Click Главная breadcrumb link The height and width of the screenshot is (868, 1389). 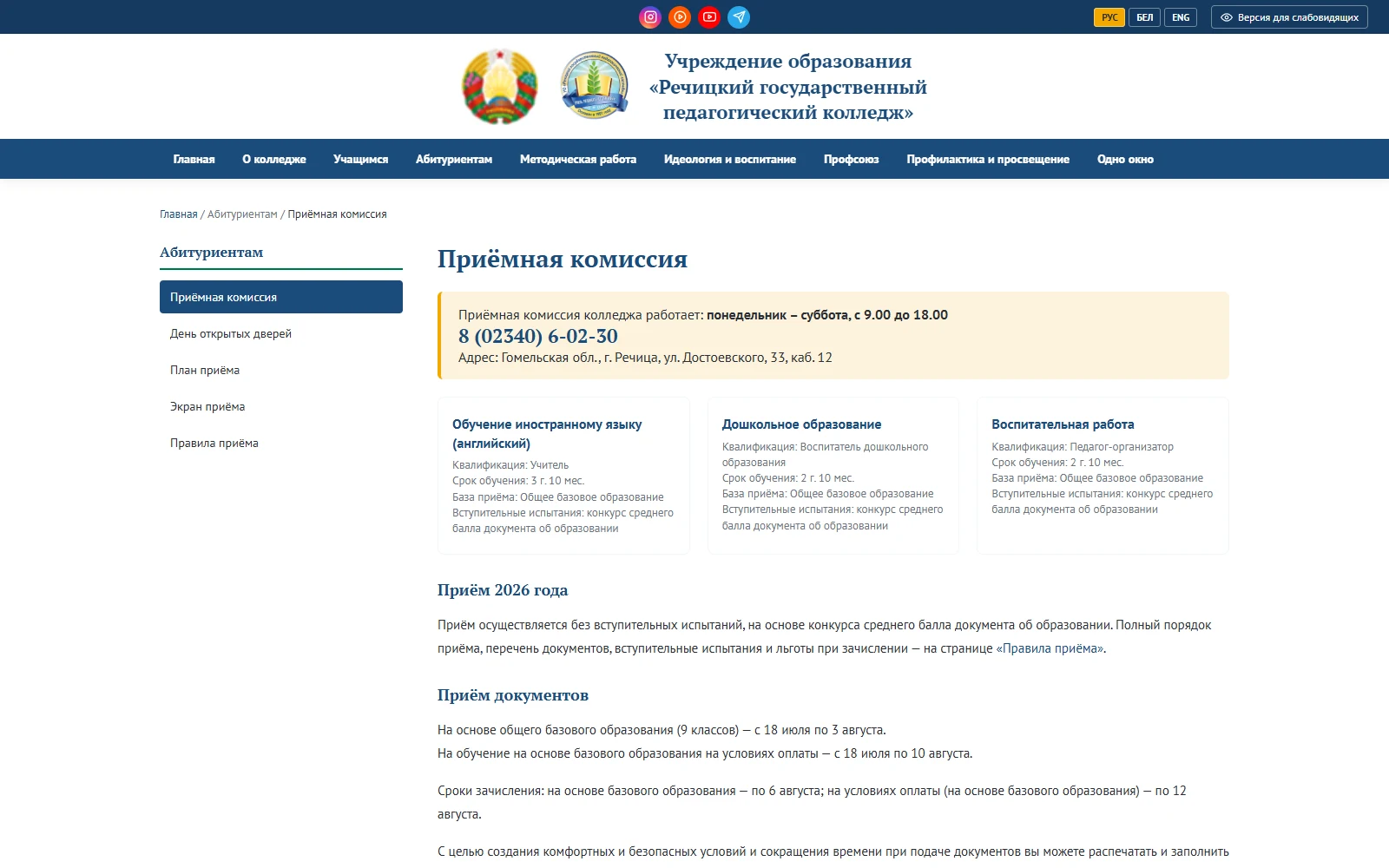179,214
